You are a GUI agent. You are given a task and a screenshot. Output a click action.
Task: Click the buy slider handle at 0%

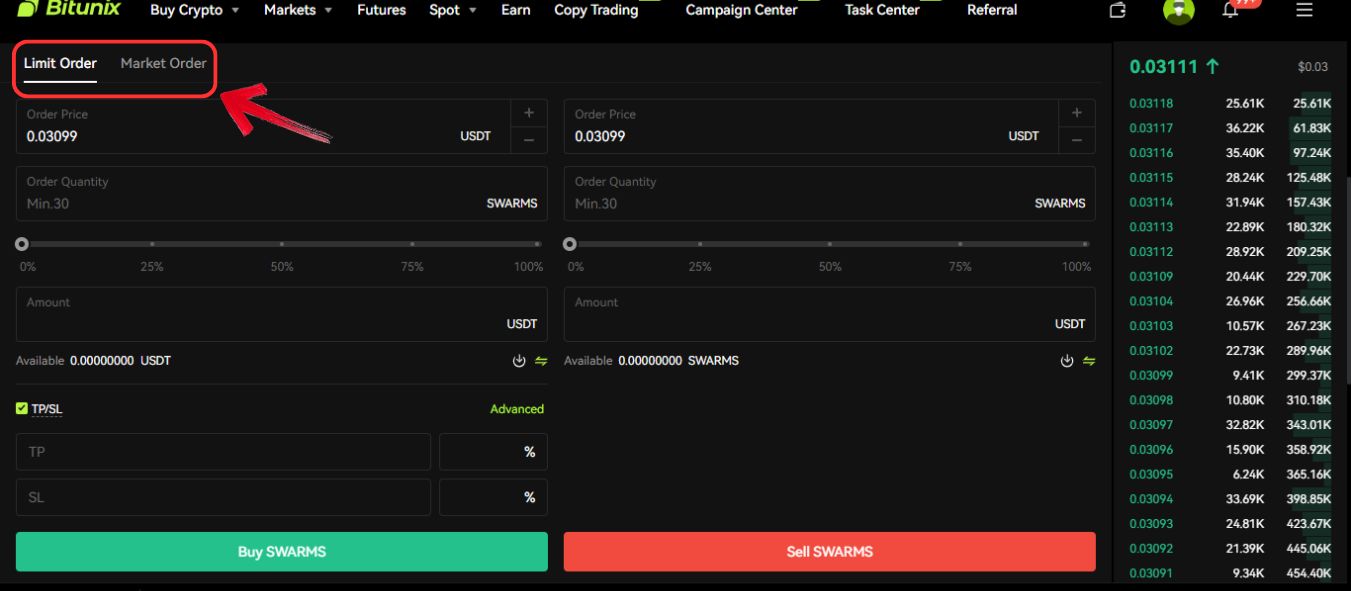(x=22, y=244)
